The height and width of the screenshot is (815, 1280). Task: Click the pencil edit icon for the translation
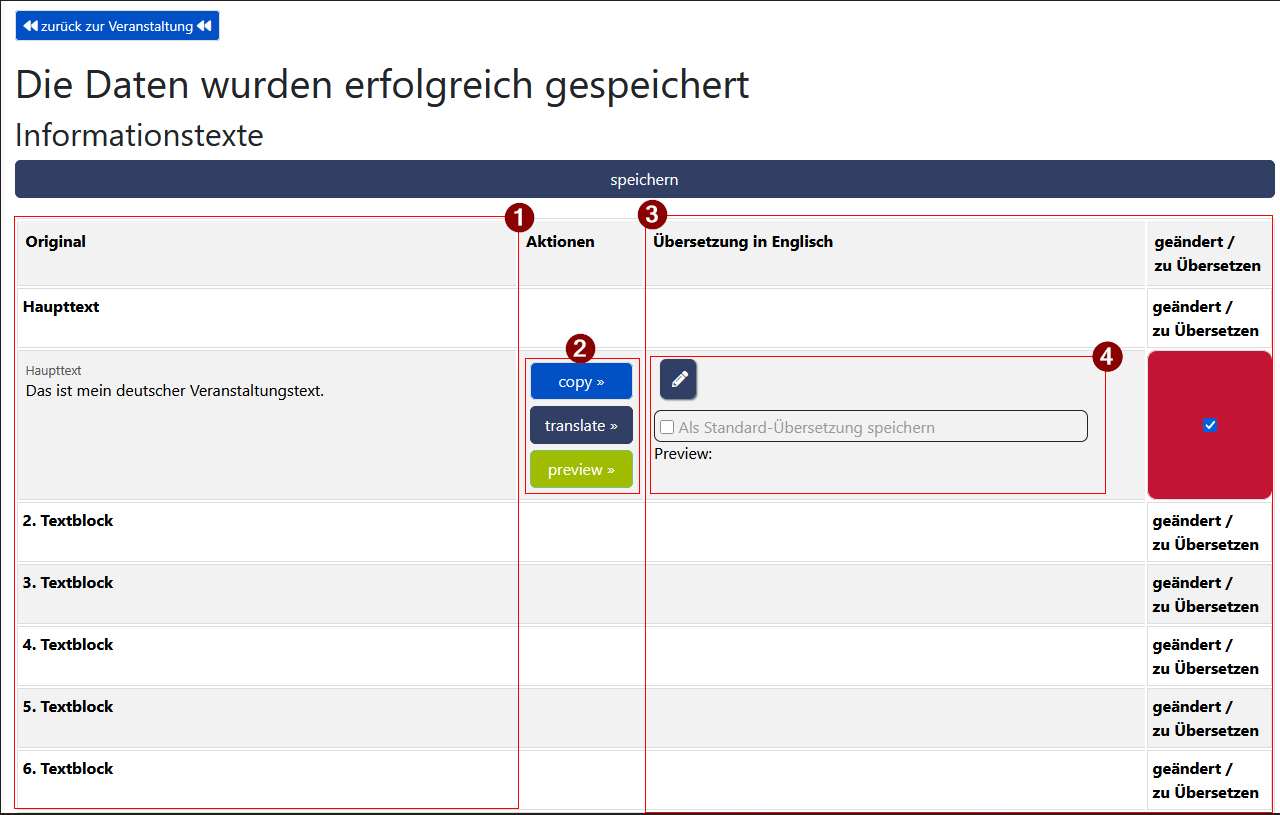coord(678,379)
